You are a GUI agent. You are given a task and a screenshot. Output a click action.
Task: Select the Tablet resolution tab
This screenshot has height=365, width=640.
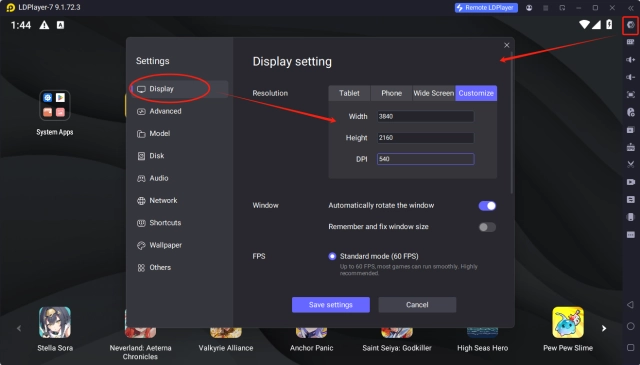349,93
